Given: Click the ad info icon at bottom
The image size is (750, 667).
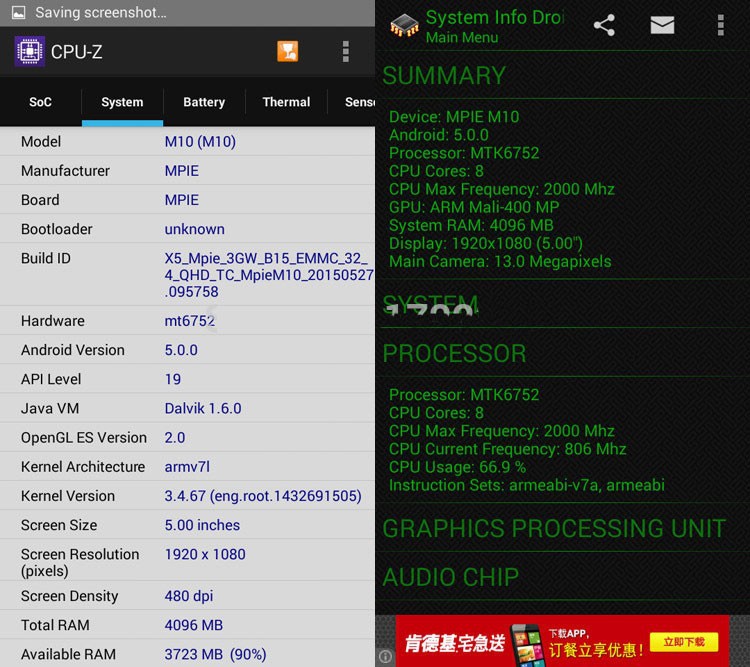Looking at the screenshot, I should [385, 656].
